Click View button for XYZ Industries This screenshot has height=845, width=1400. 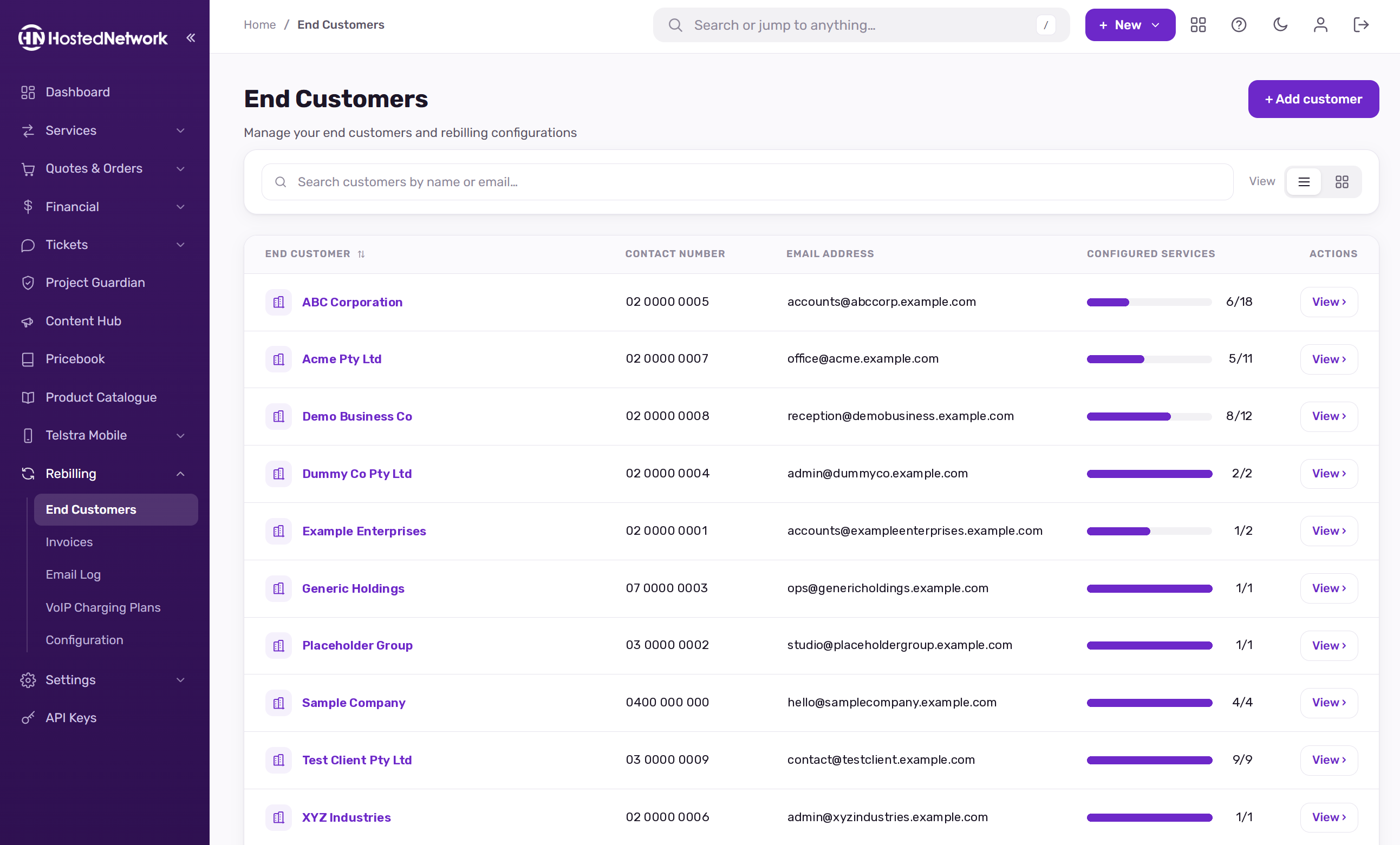(1329, 817)
